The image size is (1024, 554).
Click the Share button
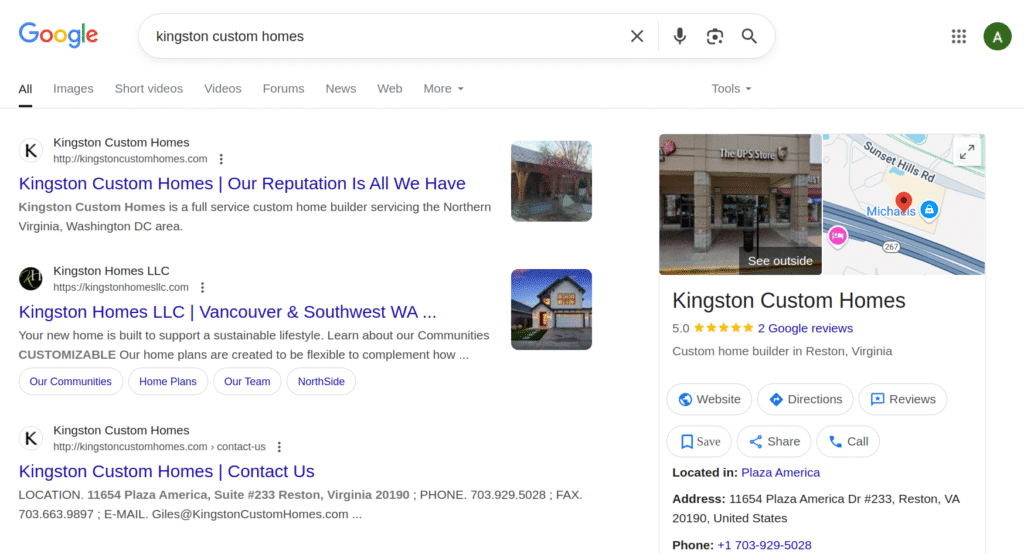tap(774, 442)
